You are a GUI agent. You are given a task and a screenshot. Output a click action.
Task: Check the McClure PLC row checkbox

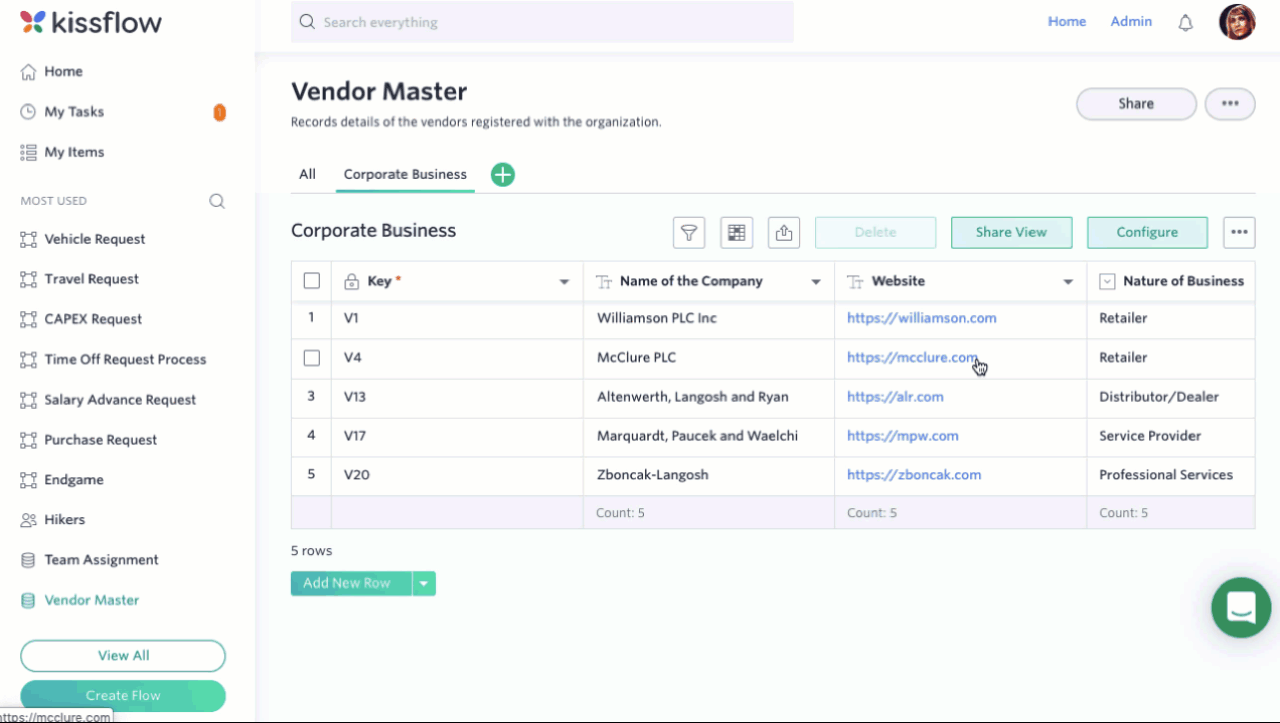311,357
